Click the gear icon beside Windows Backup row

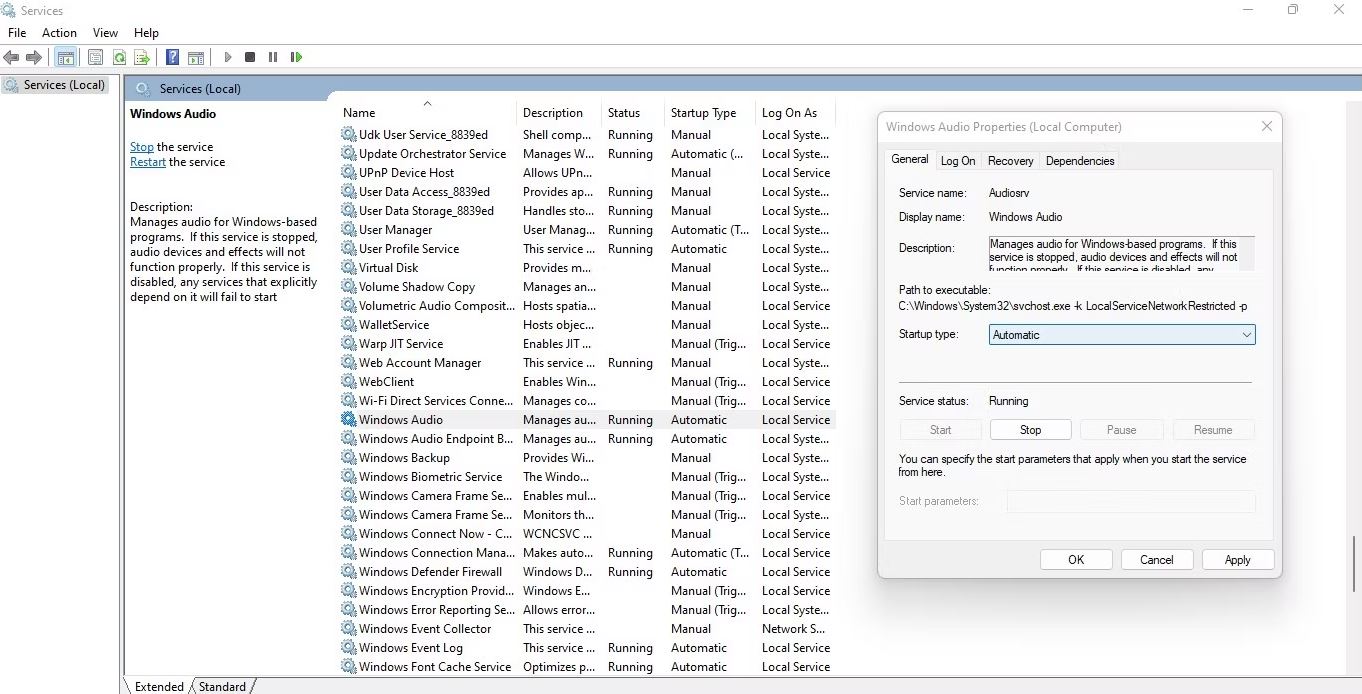pyautogui.click(x=348, y=458)
